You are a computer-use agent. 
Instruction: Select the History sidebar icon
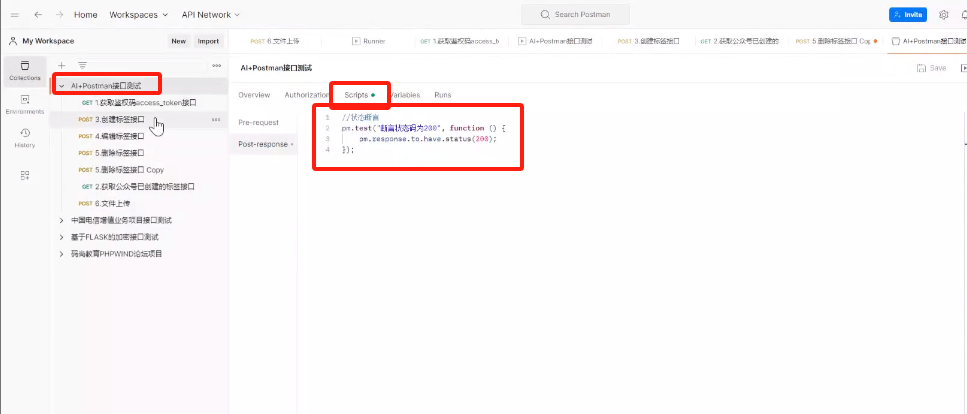[x=25, y=138]
